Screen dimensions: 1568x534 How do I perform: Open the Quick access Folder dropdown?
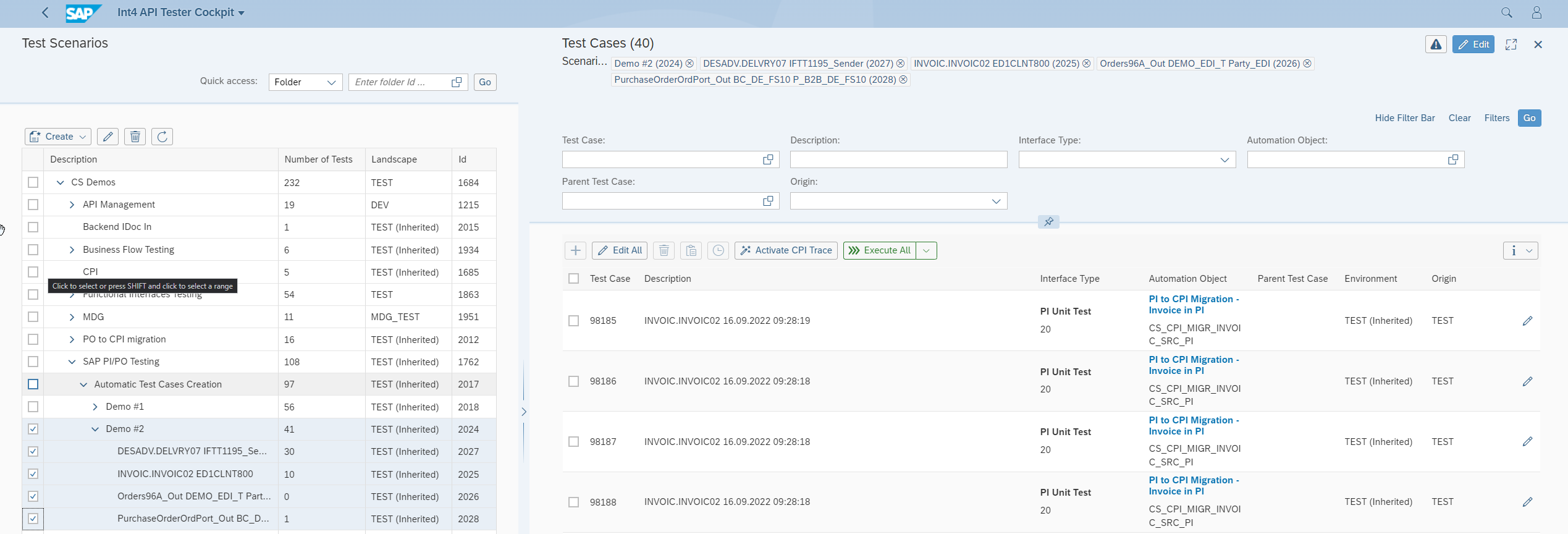[305, 82]
